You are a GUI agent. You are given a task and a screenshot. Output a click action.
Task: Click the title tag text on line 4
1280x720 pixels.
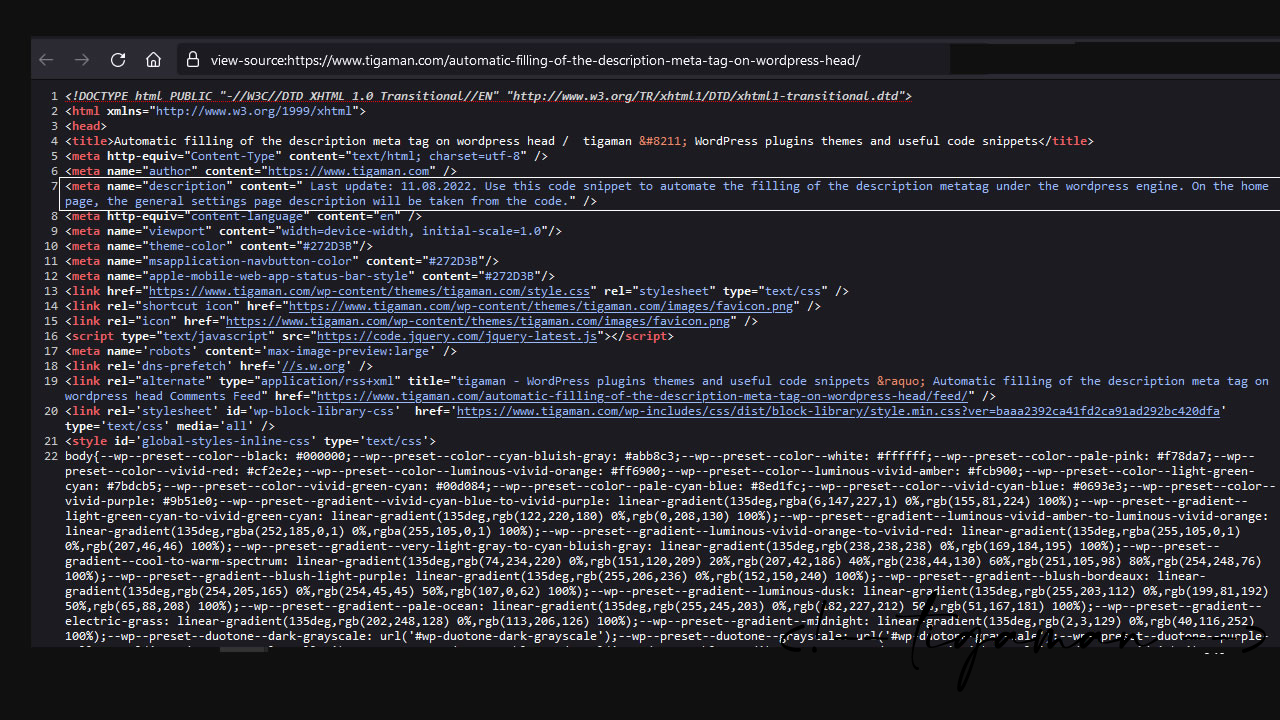coord(579,141)
